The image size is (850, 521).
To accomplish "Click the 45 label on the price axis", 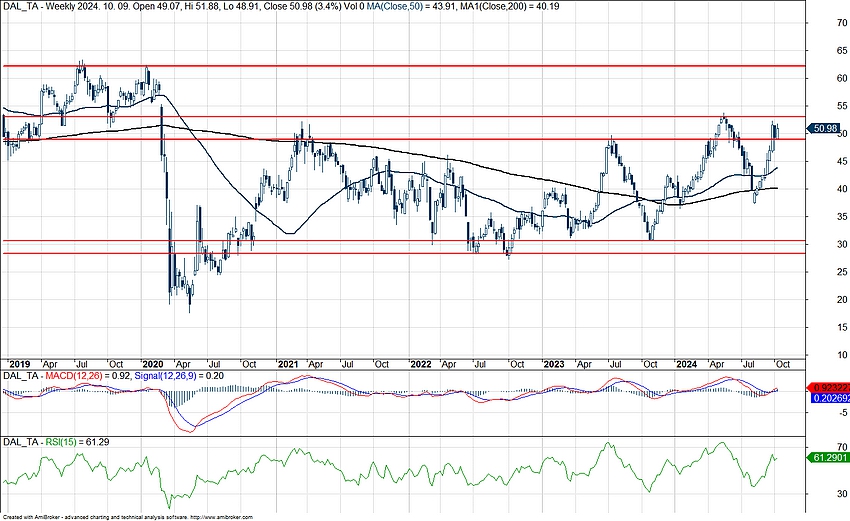I will coord(842,161).
